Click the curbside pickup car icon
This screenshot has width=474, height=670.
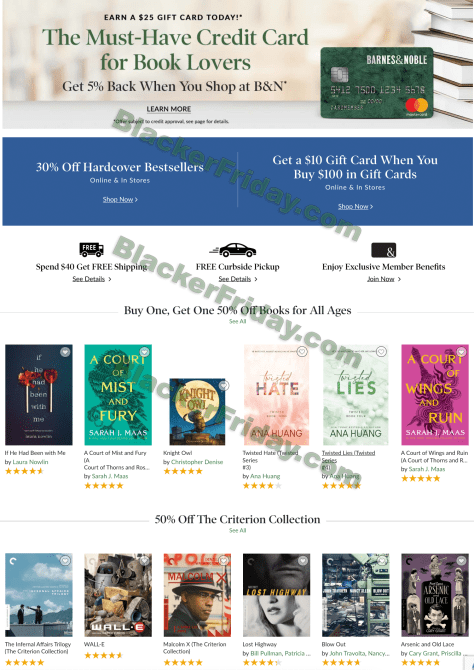click(x=233, y=250)
